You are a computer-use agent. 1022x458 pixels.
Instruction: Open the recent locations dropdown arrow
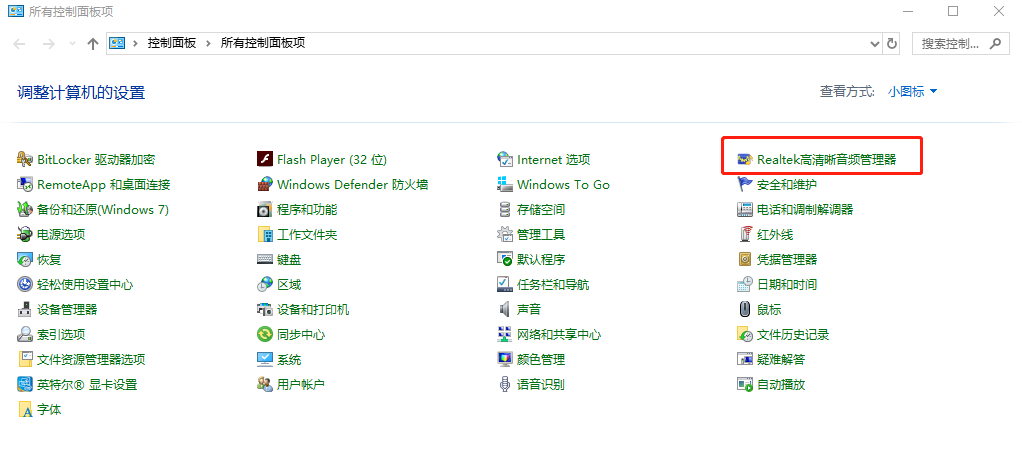(x=72, y=44)
